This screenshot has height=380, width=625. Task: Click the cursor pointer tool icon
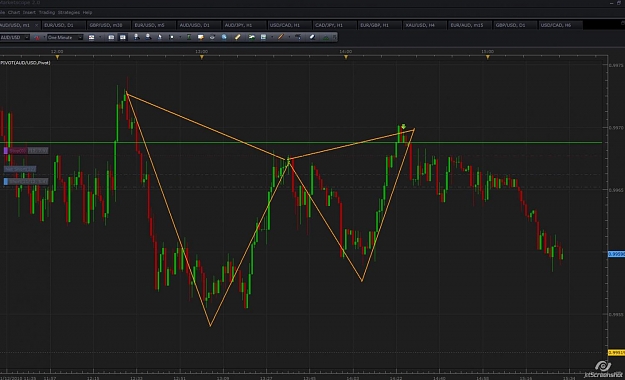pyautogui.click(x=160, y=37)
